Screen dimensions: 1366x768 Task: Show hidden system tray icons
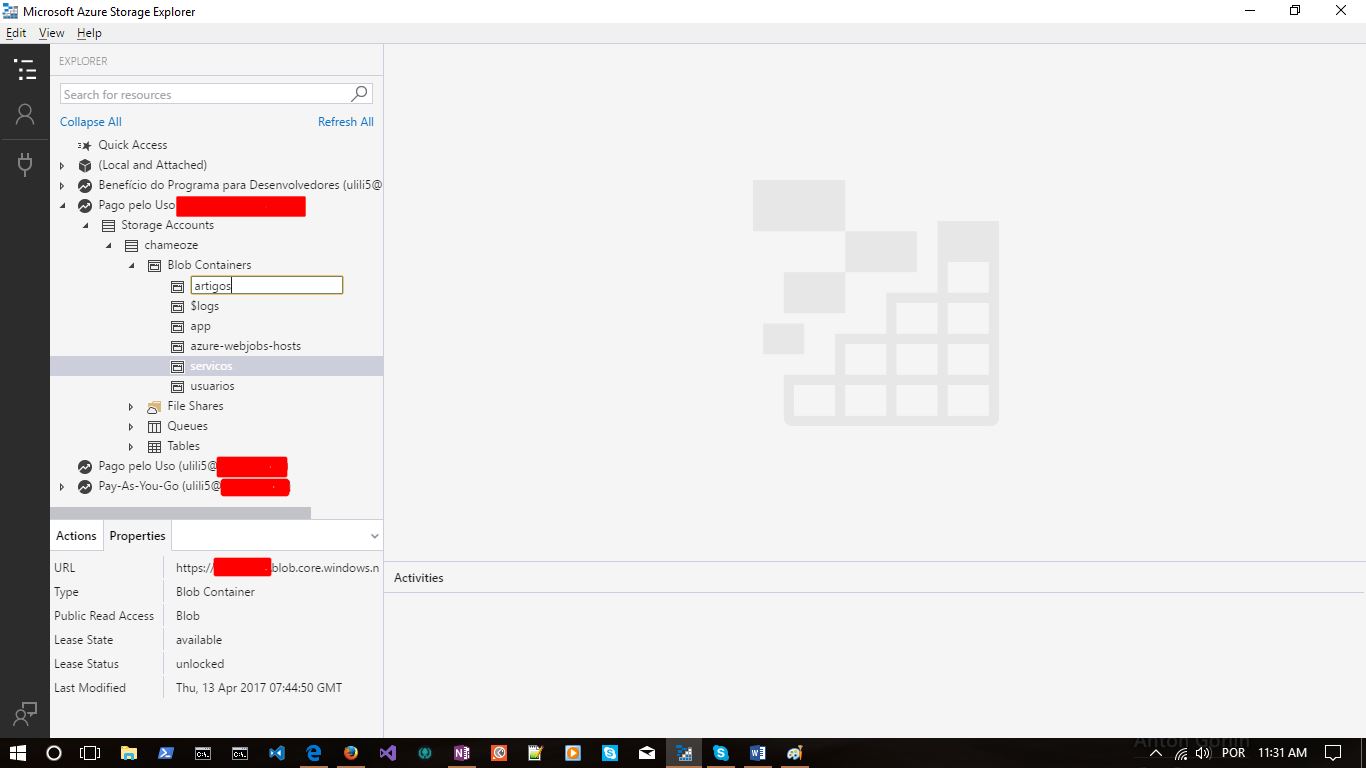coord(1156,753)
